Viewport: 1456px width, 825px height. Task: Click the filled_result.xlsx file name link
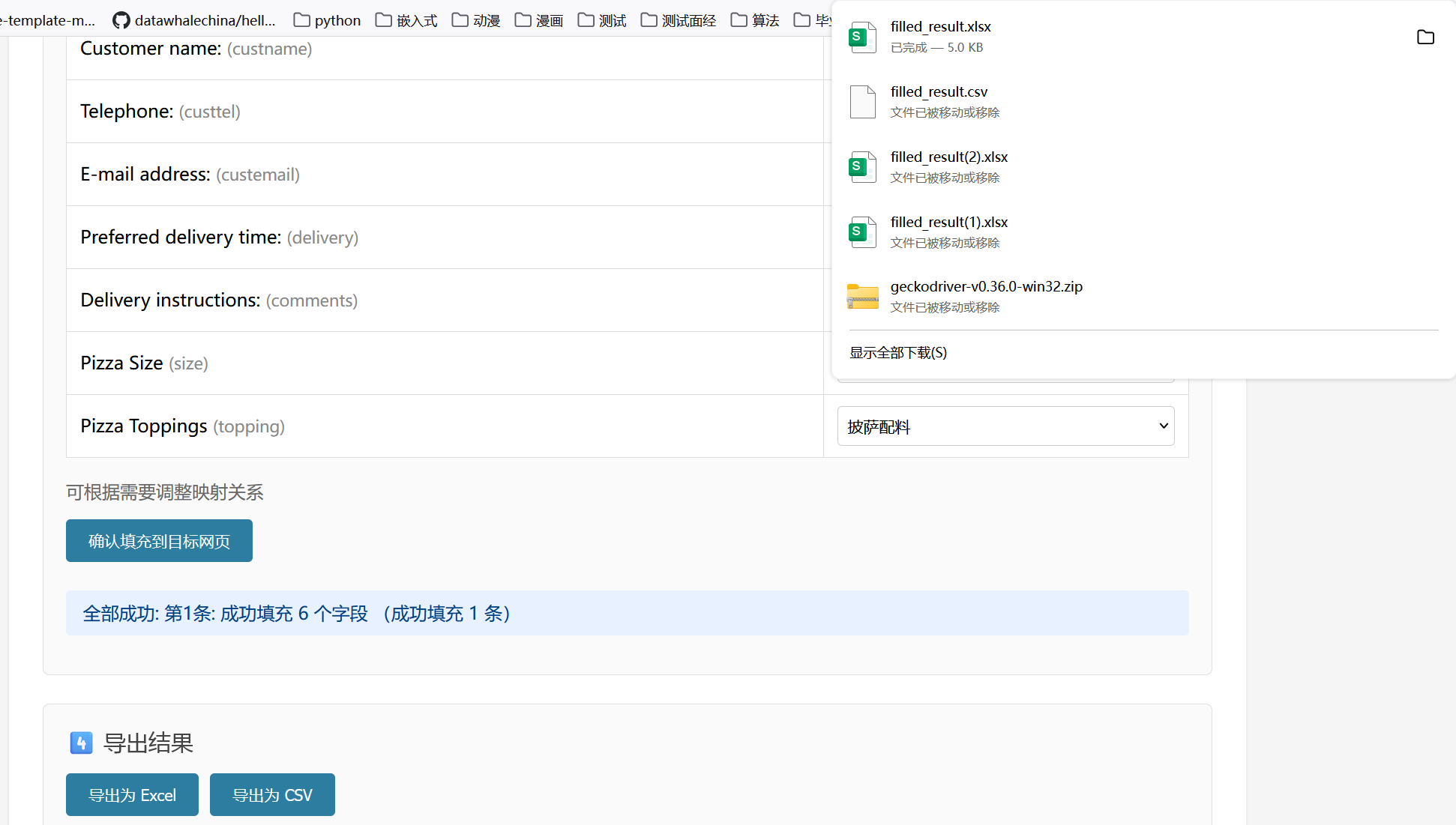coord(940,27)
